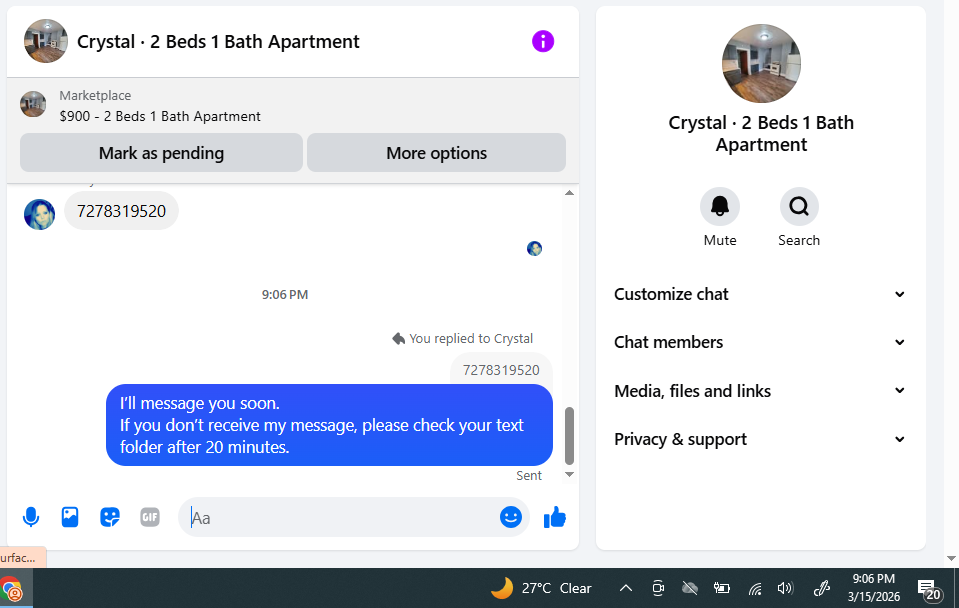
Task: Open Chrome from the taskbar
Action: pyautogui.click(x=12, y=590)
